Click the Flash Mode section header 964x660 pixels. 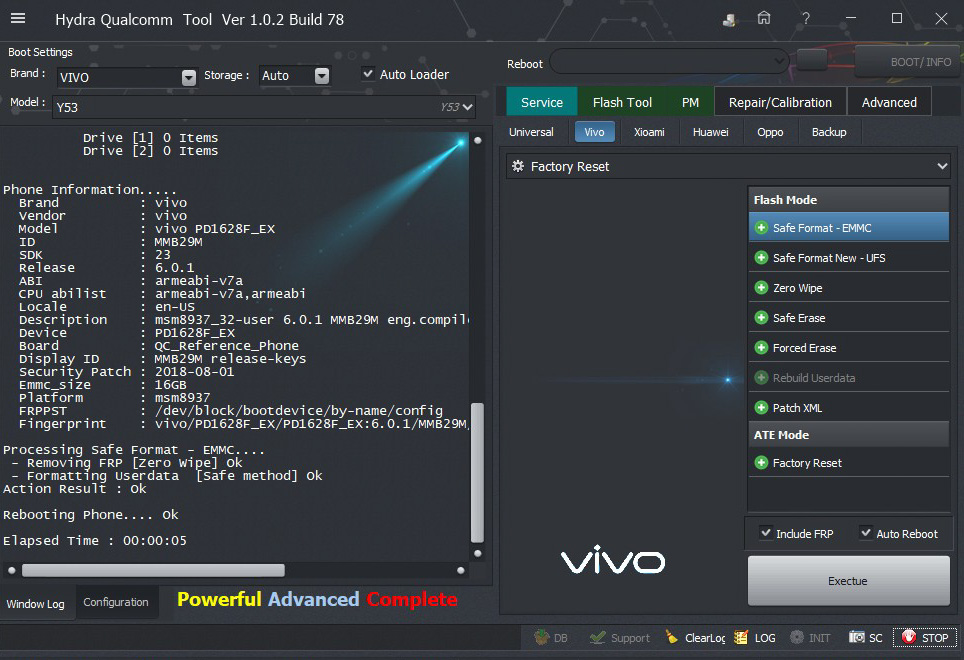click(x=848, y=200)
